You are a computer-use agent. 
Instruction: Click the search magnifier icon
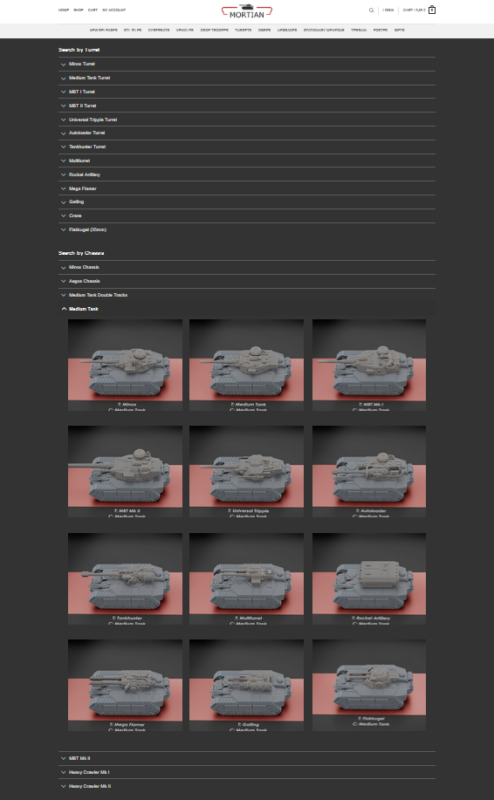tap(371, 10)
